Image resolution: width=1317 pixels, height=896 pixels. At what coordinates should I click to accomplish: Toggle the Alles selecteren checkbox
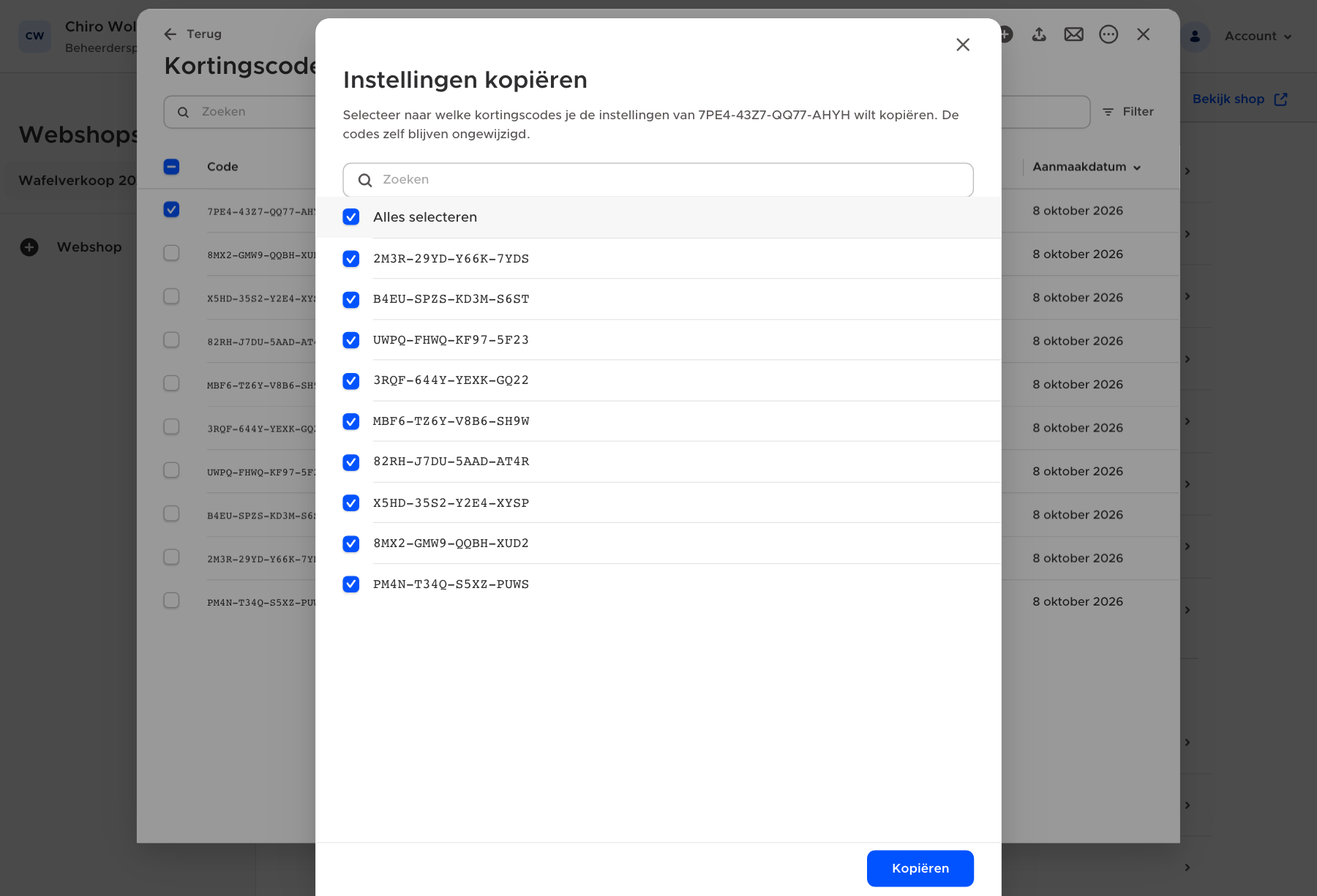click(351, 217)
